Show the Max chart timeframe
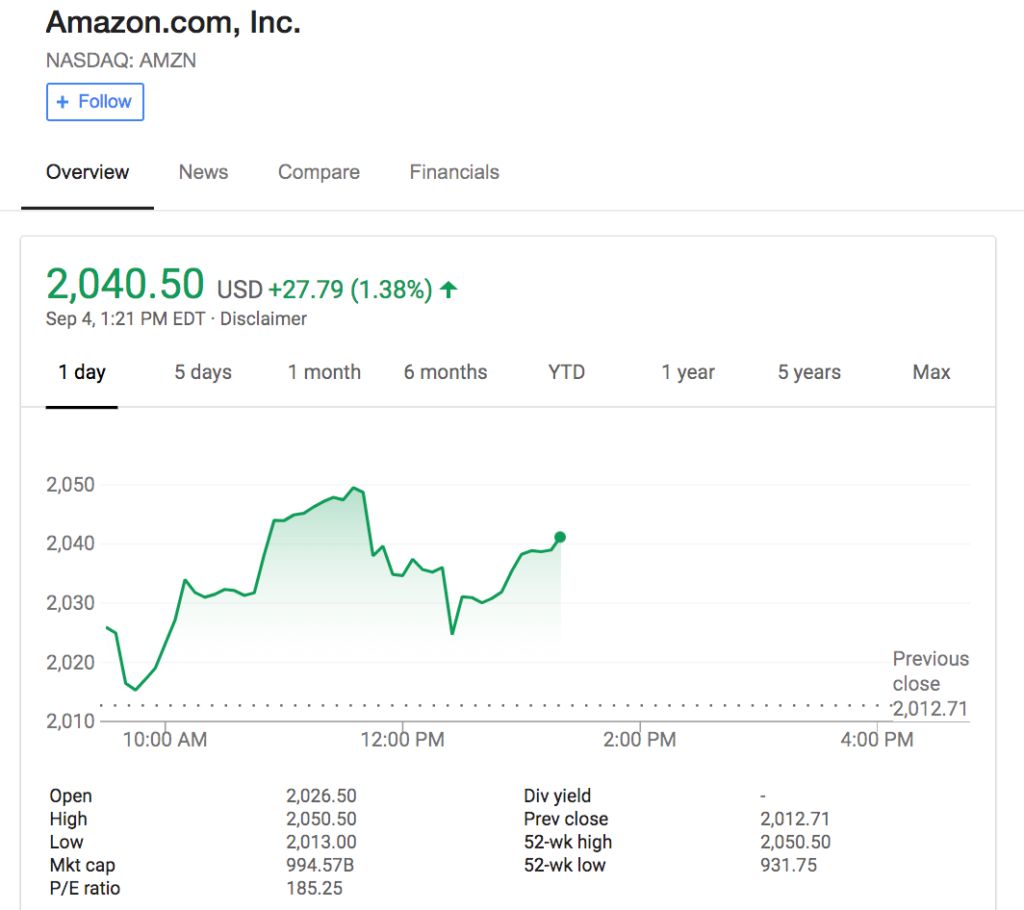1024x910 pixels. point(931,371)
